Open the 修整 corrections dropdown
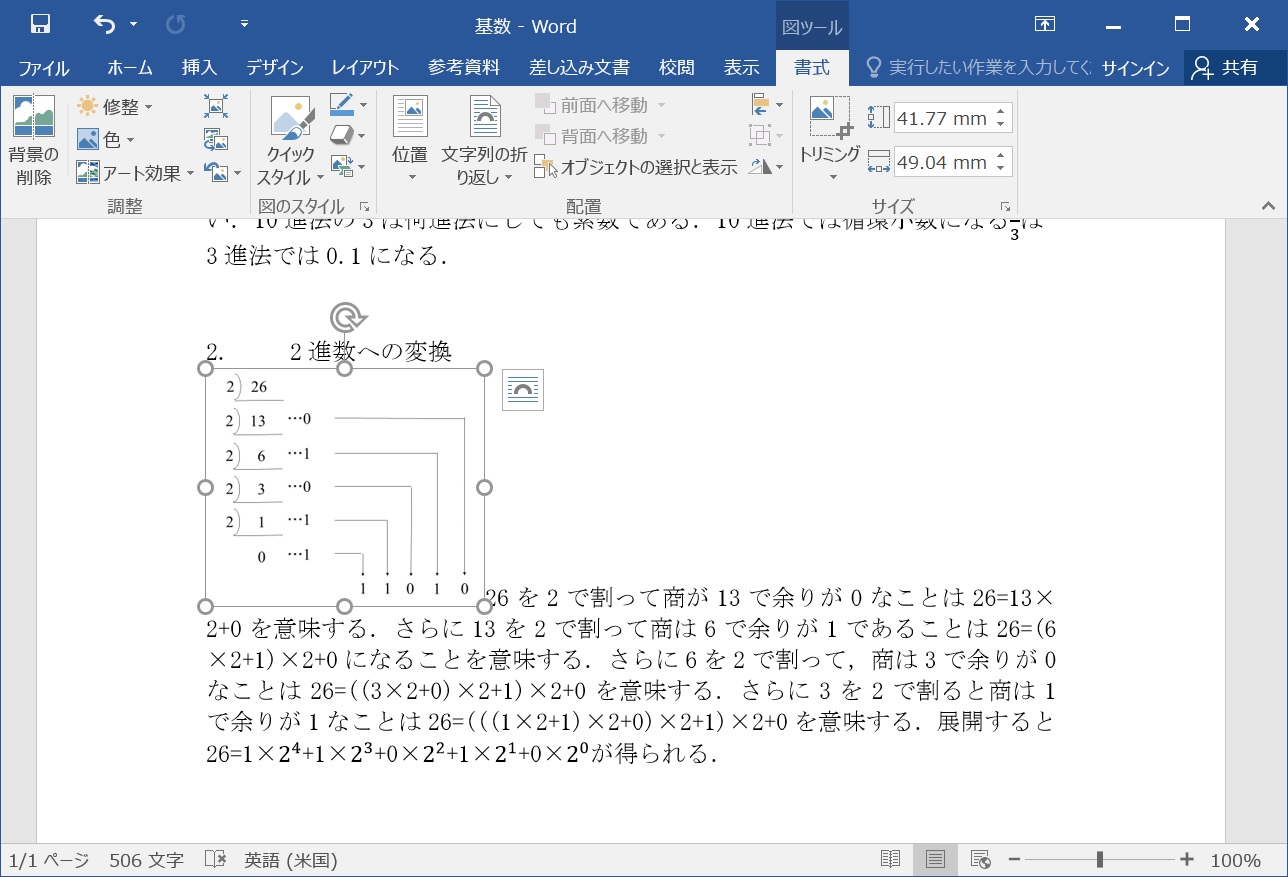The image size is (1288, 877). coord(115,106)
